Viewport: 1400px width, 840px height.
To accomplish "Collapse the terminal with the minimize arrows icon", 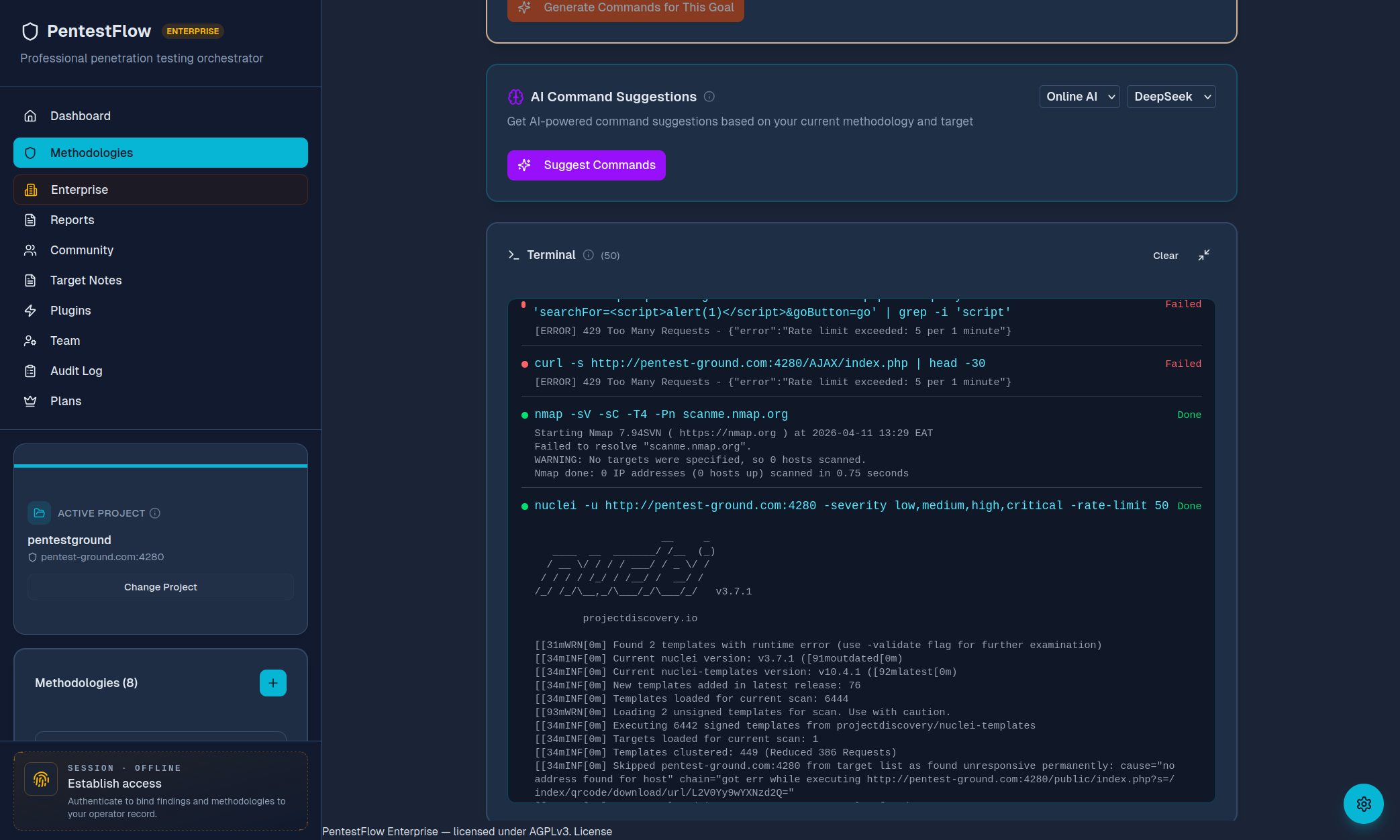I will [1204, 256].
